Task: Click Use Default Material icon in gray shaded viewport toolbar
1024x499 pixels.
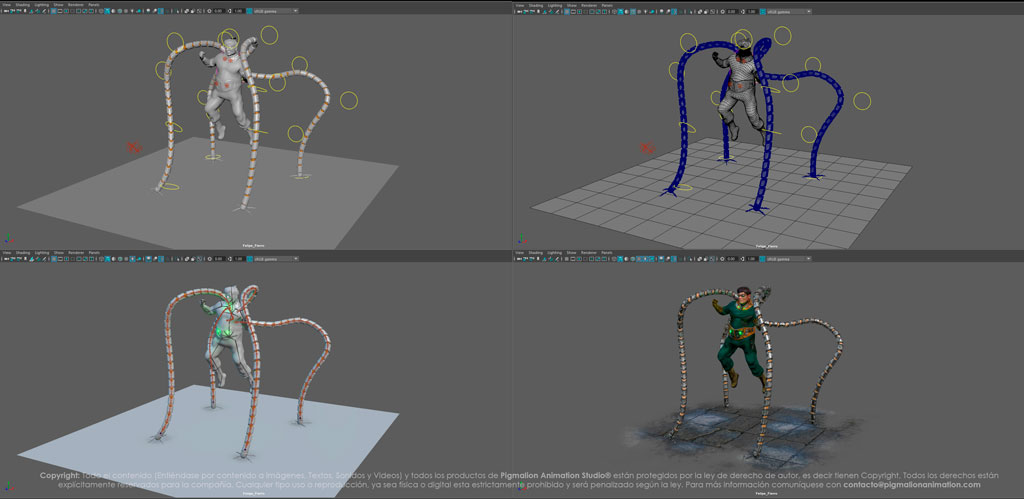Action: click(113, 11)
